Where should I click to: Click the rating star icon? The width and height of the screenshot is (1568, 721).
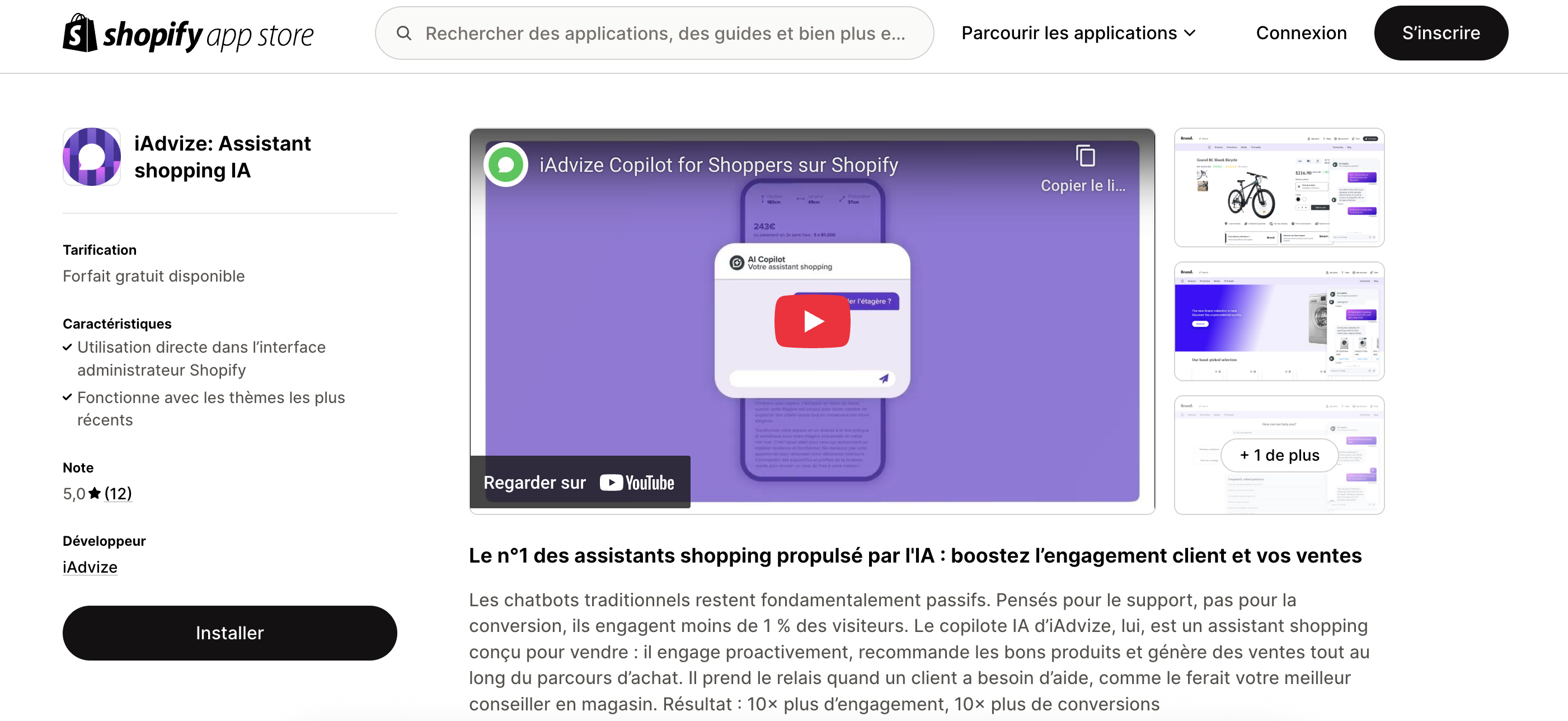pyautogui.click(x=95, y=493)
